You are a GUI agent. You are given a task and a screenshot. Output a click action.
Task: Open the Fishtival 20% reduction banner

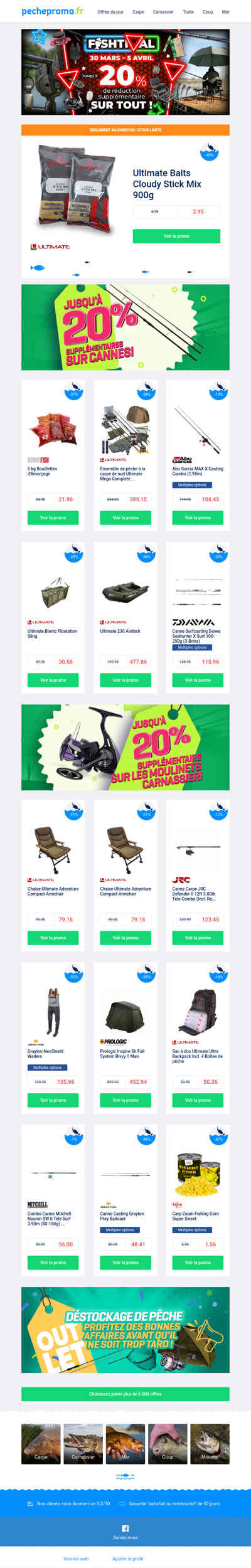click(125, 72)
